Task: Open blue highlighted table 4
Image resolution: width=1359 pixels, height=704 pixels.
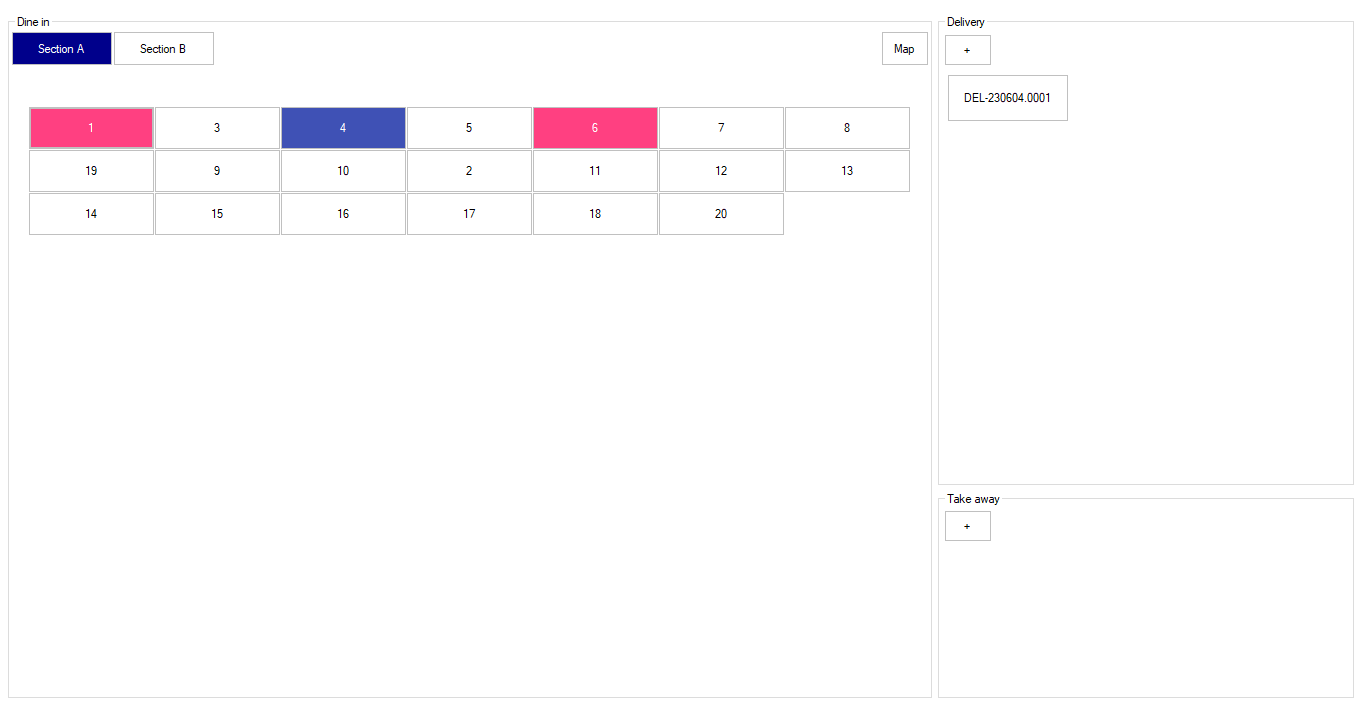Action: 343,128
